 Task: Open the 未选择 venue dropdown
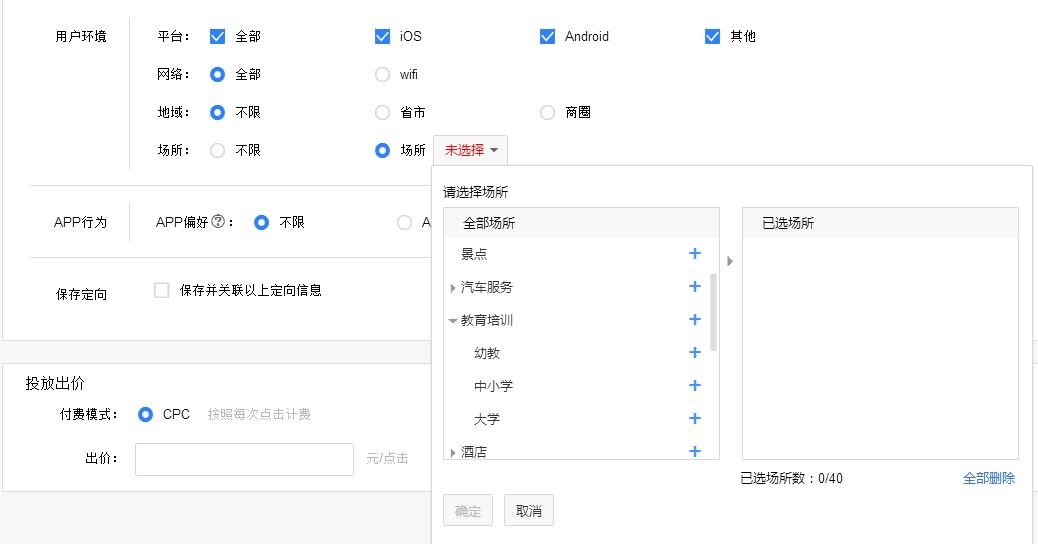click(x=471, y=150)
